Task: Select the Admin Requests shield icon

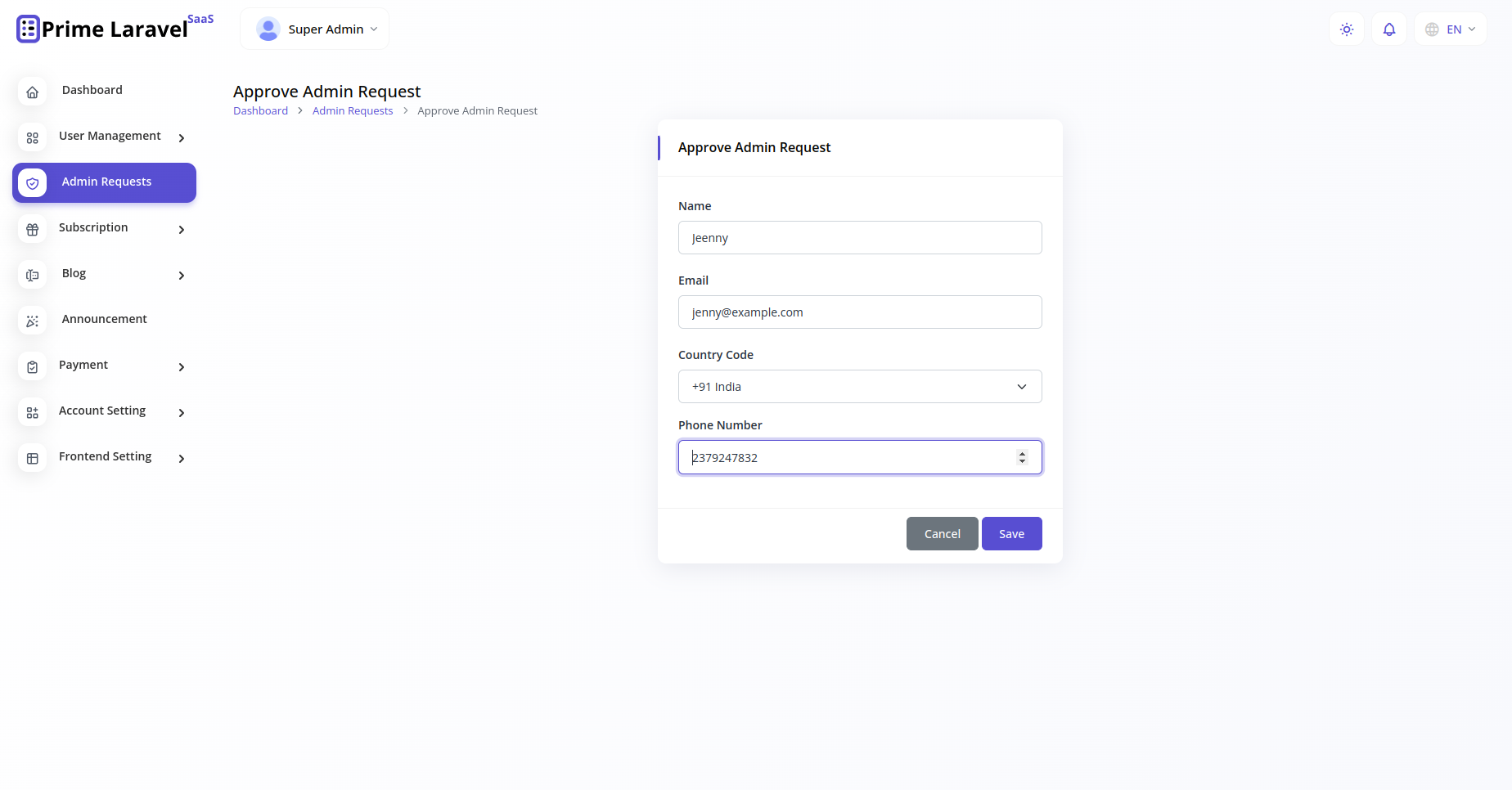Action: [32, 183]
